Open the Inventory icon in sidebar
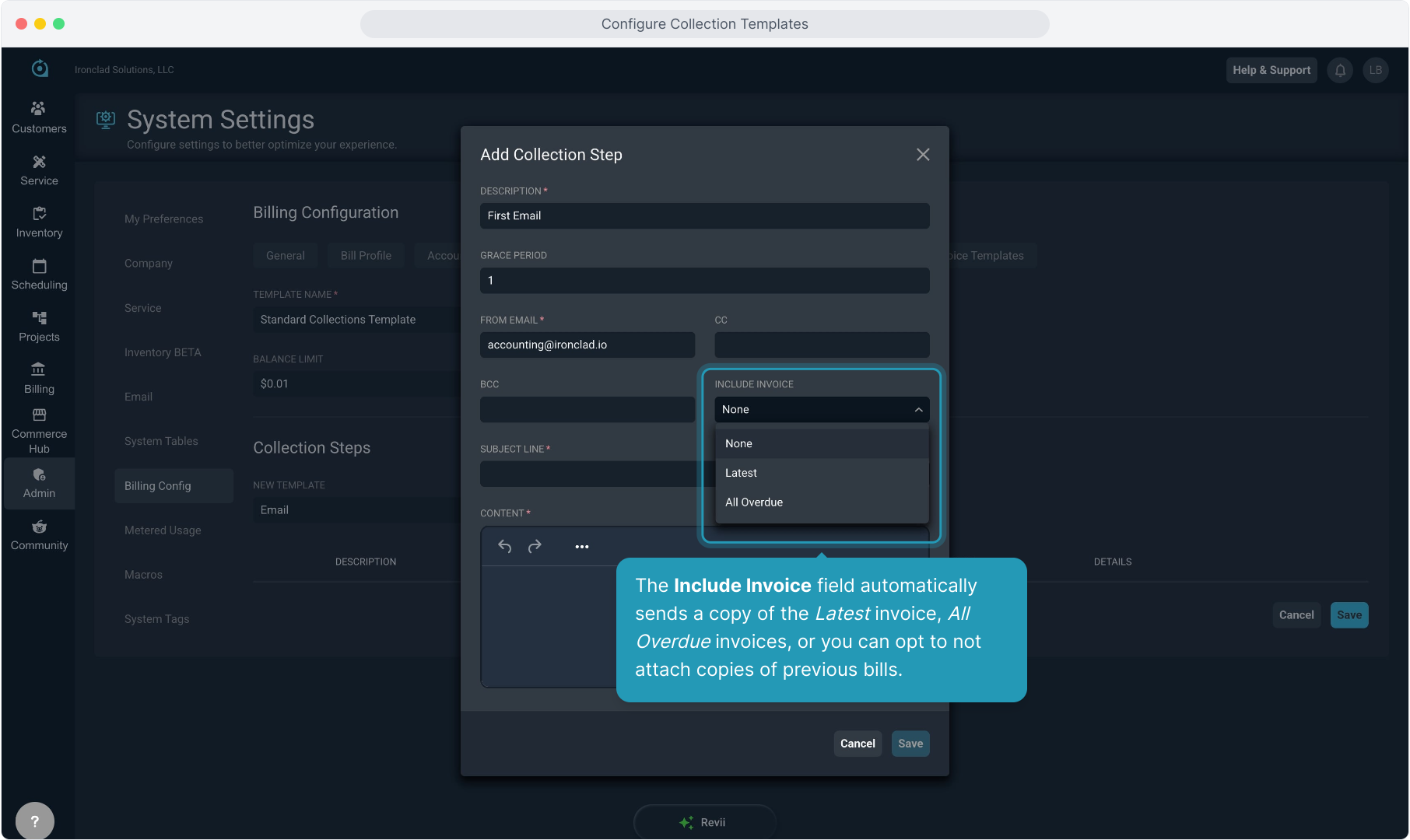This screenshot has height=840, width=1410. (39, 214)
